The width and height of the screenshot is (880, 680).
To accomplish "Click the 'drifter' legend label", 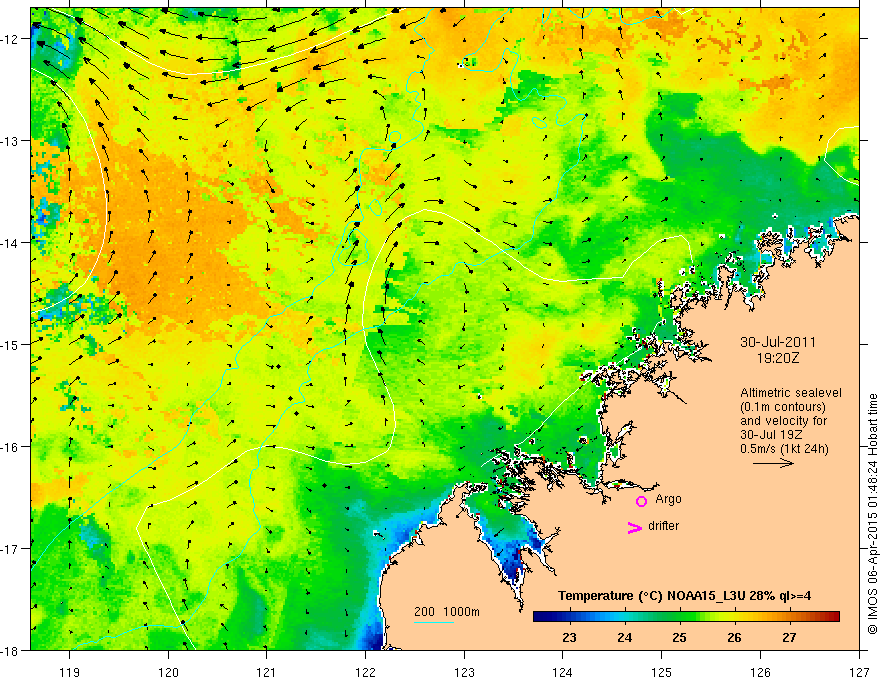I will 663,526.
